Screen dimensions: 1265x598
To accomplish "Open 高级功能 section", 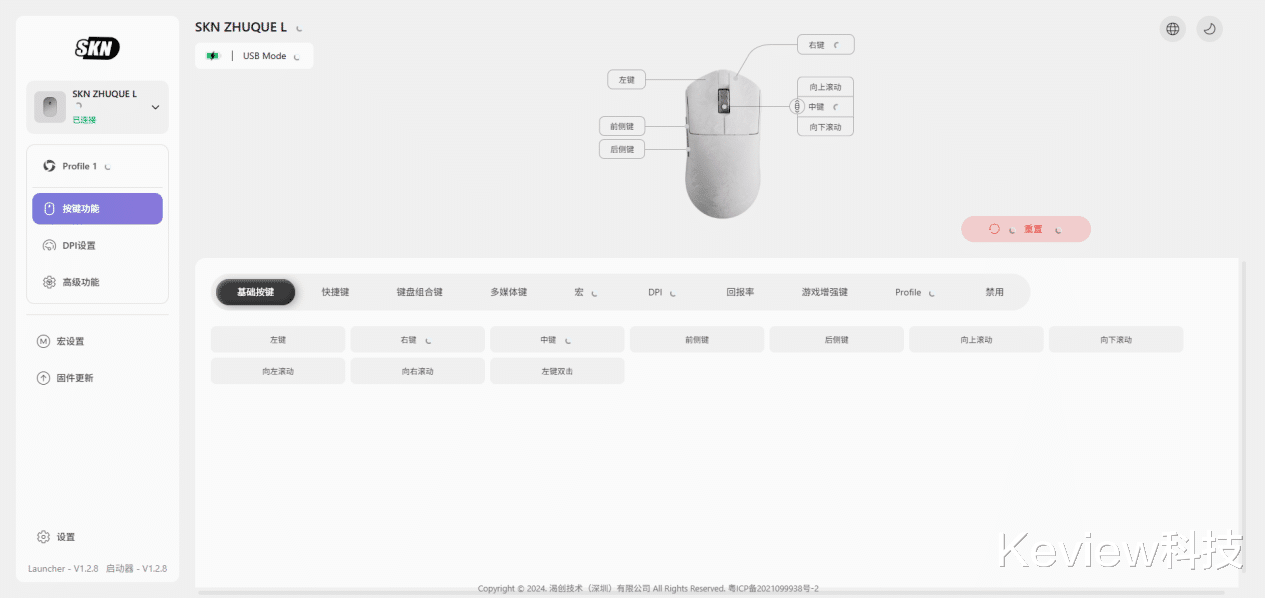I will pos(97,282).
